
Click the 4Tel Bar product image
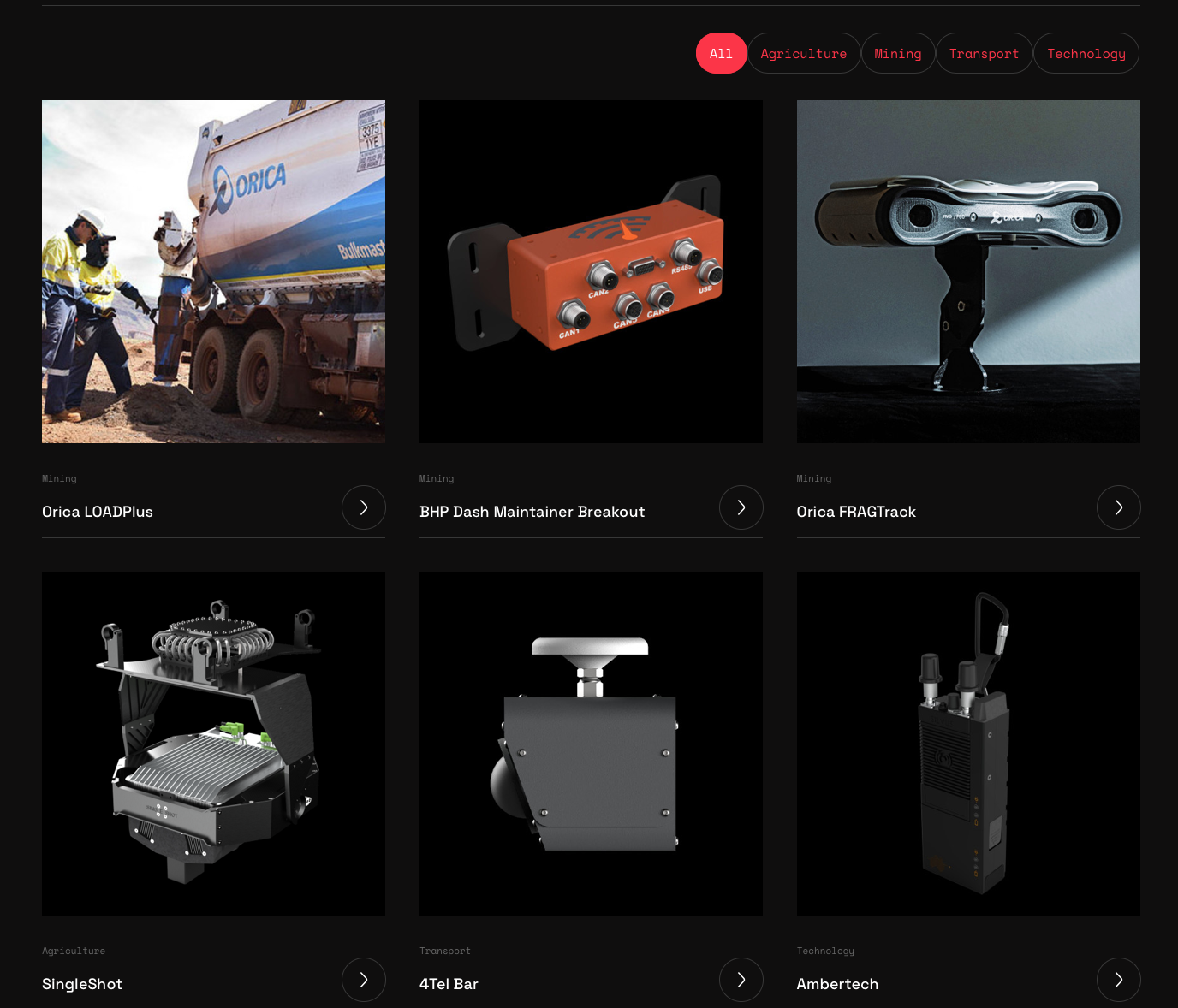pos(591,744)
